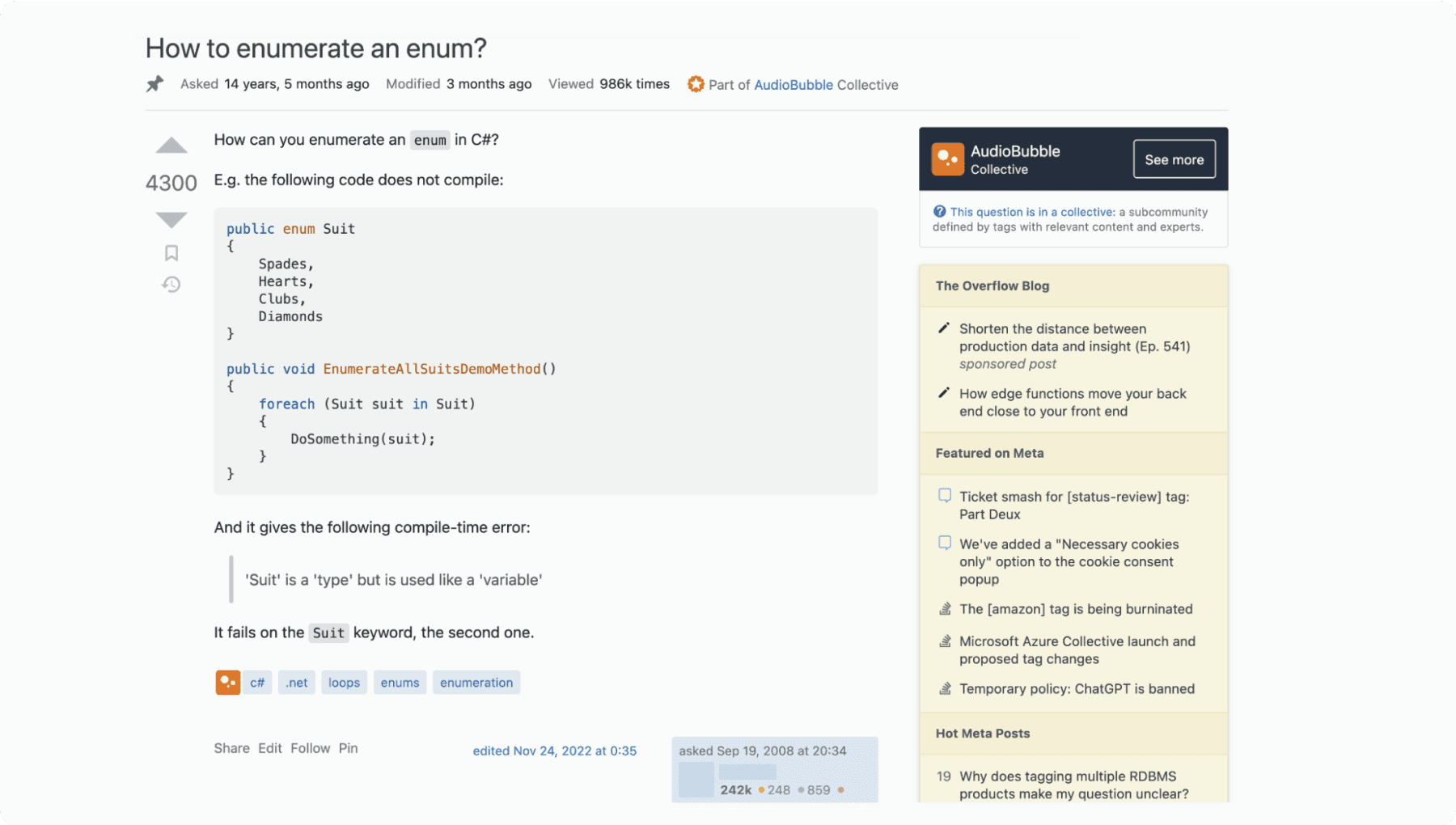Screen dimensions: 1456x825
Task: Click the question title How to enumerate an enum
Action: 315,49
